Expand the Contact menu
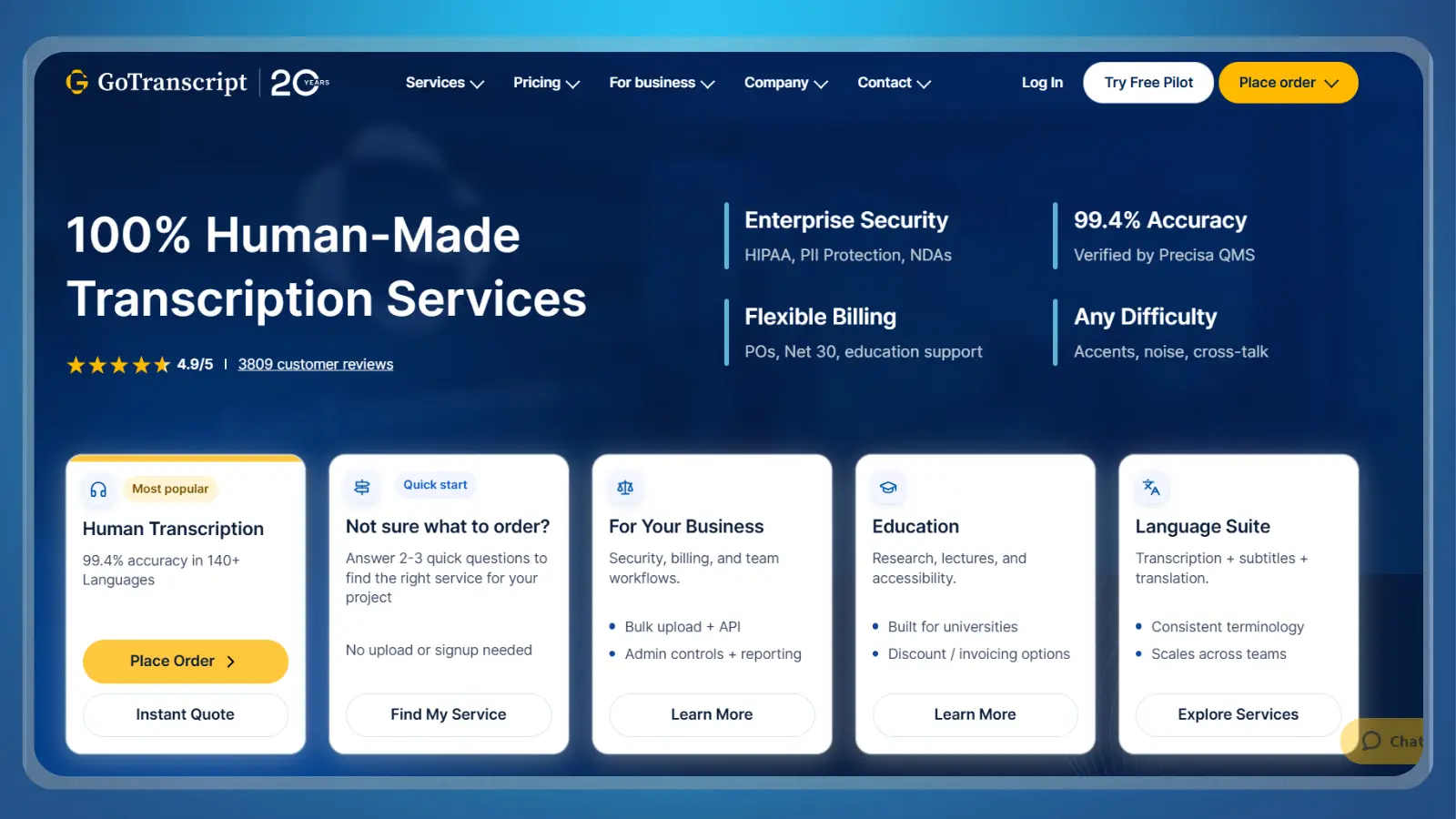This screenshot has width=1456, height=819. pyautogui.click(x=894, y=83)
